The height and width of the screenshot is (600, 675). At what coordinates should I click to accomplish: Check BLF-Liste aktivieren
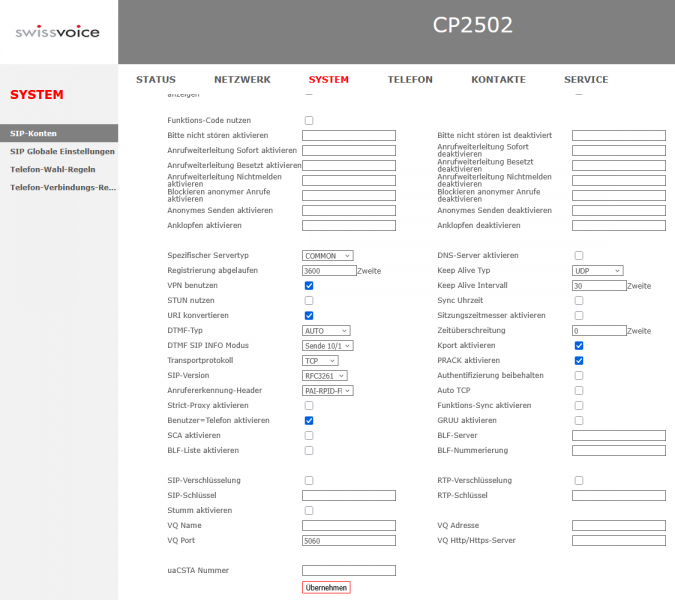pyautogui.click(x=309, y=451)
